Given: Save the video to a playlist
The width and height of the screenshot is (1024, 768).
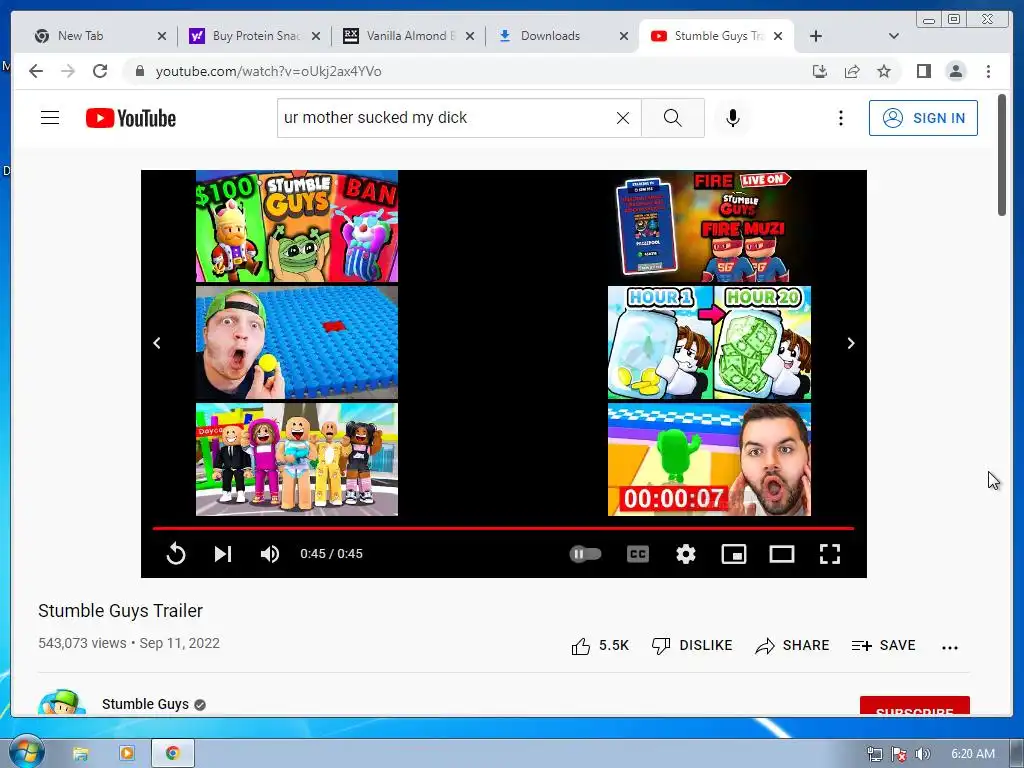Looking at the screenshot, I should tap(883, 645).
